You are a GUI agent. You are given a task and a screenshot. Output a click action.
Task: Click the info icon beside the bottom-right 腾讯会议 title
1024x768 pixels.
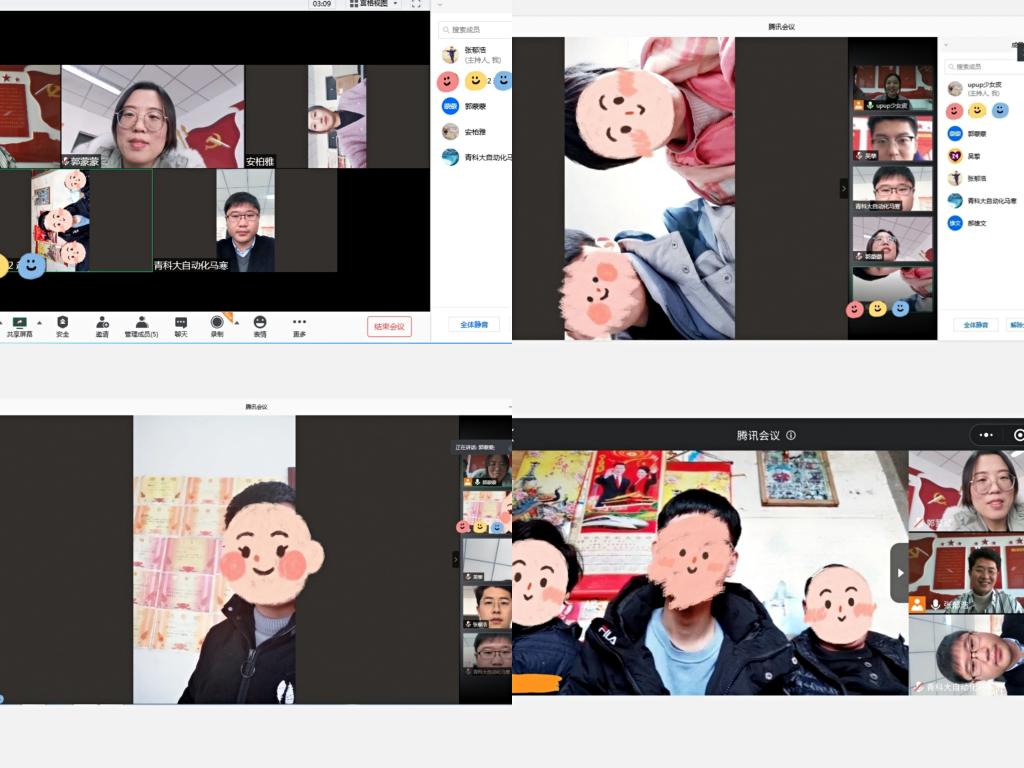pos(791,435)
